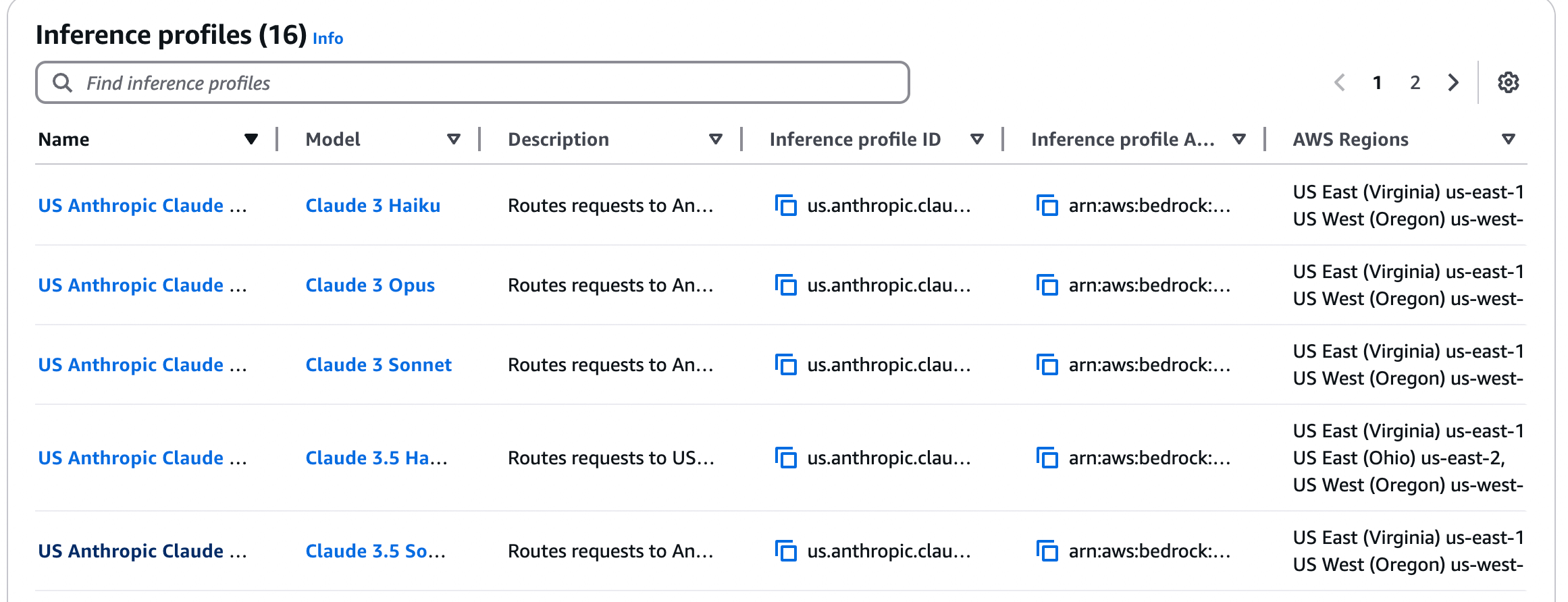Open profile name link in Claude 3 Haiku row
This screenshot has width=1568, height=602.
click(142, 205)
